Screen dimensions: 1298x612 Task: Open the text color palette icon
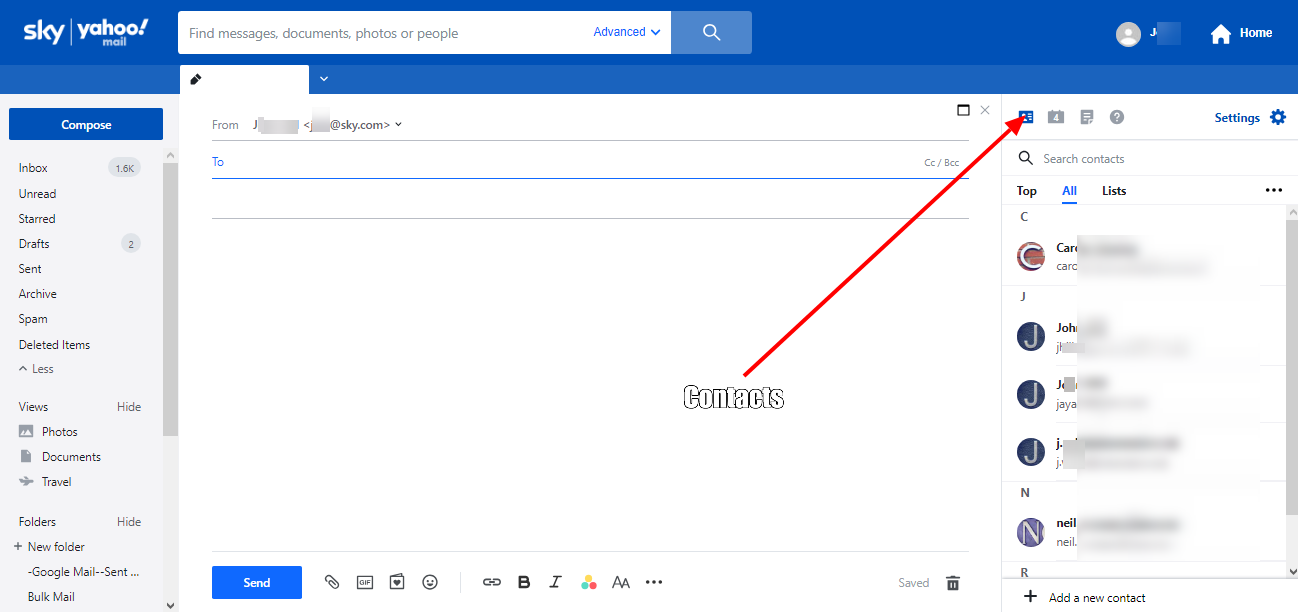tap(588, 582)
